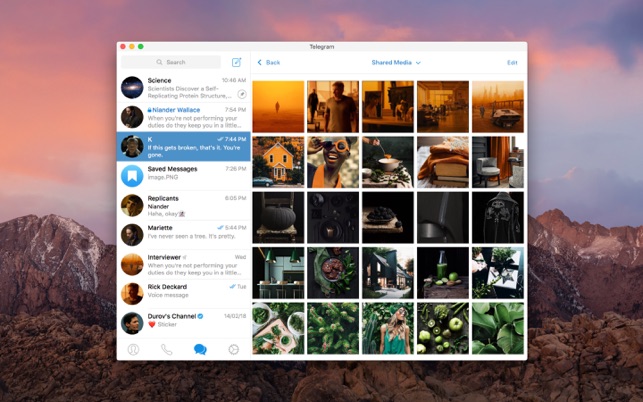Viewport: 643px width, 402px height.
Task: Open star ornament with greenery thumbnail
Action: (498, 273)
